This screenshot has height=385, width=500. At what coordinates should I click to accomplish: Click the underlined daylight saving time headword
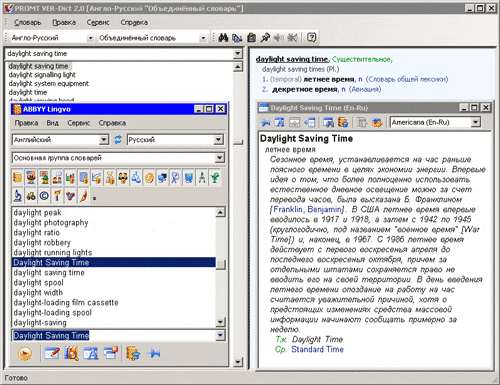click(x=292, y=59)
